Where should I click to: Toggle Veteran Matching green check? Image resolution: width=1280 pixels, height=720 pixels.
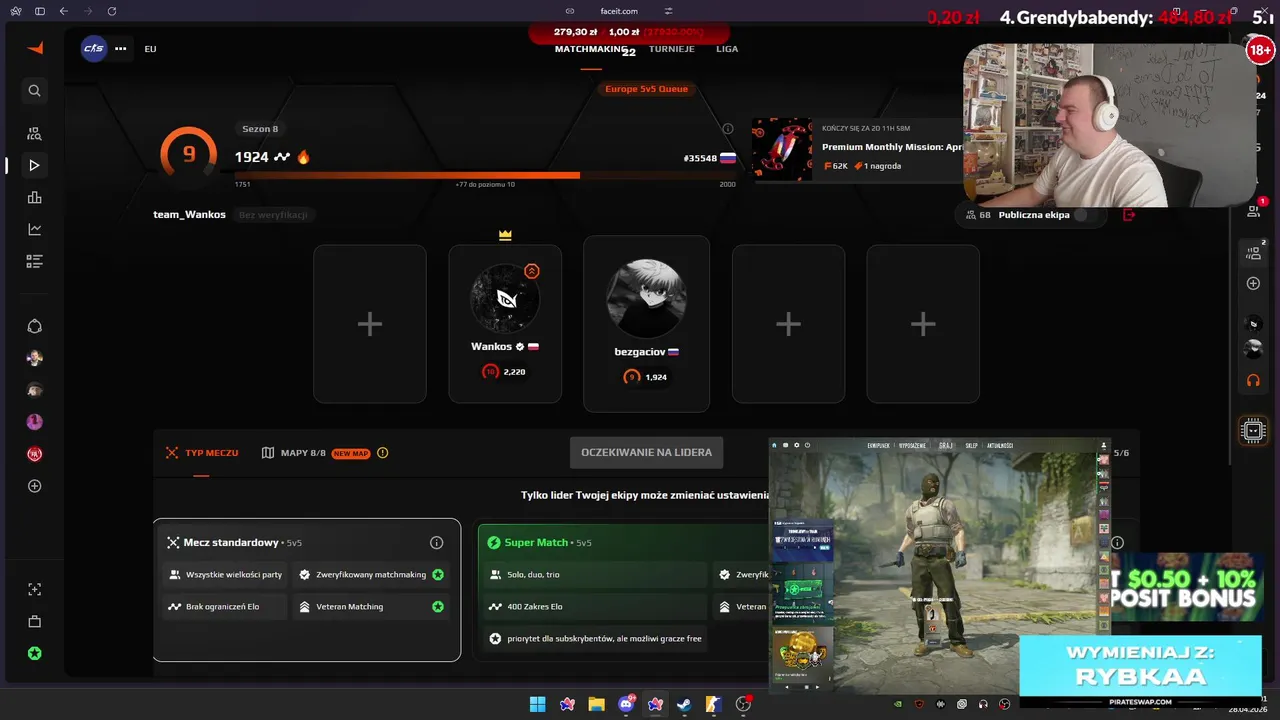(438, 607)
